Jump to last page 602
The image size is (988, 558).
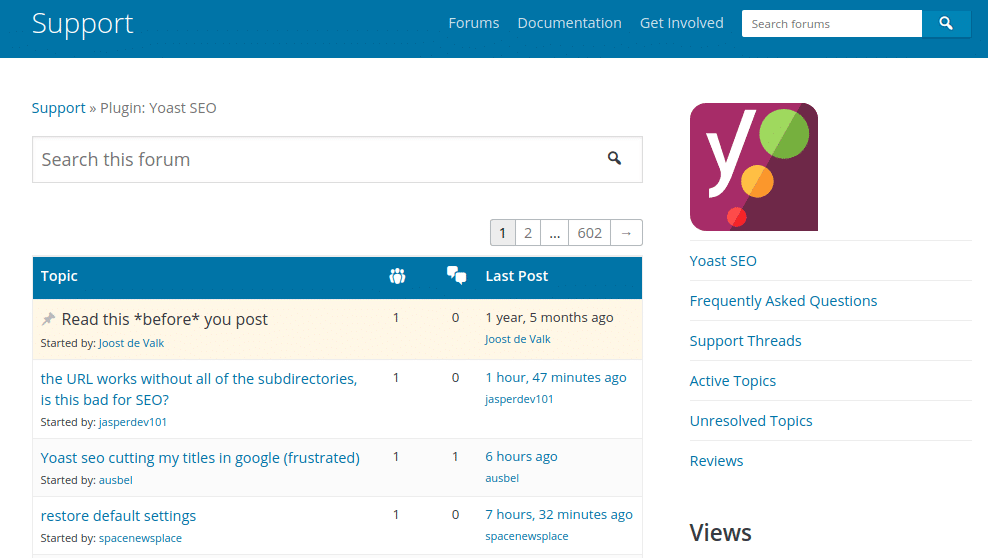[x=590, y=233]
